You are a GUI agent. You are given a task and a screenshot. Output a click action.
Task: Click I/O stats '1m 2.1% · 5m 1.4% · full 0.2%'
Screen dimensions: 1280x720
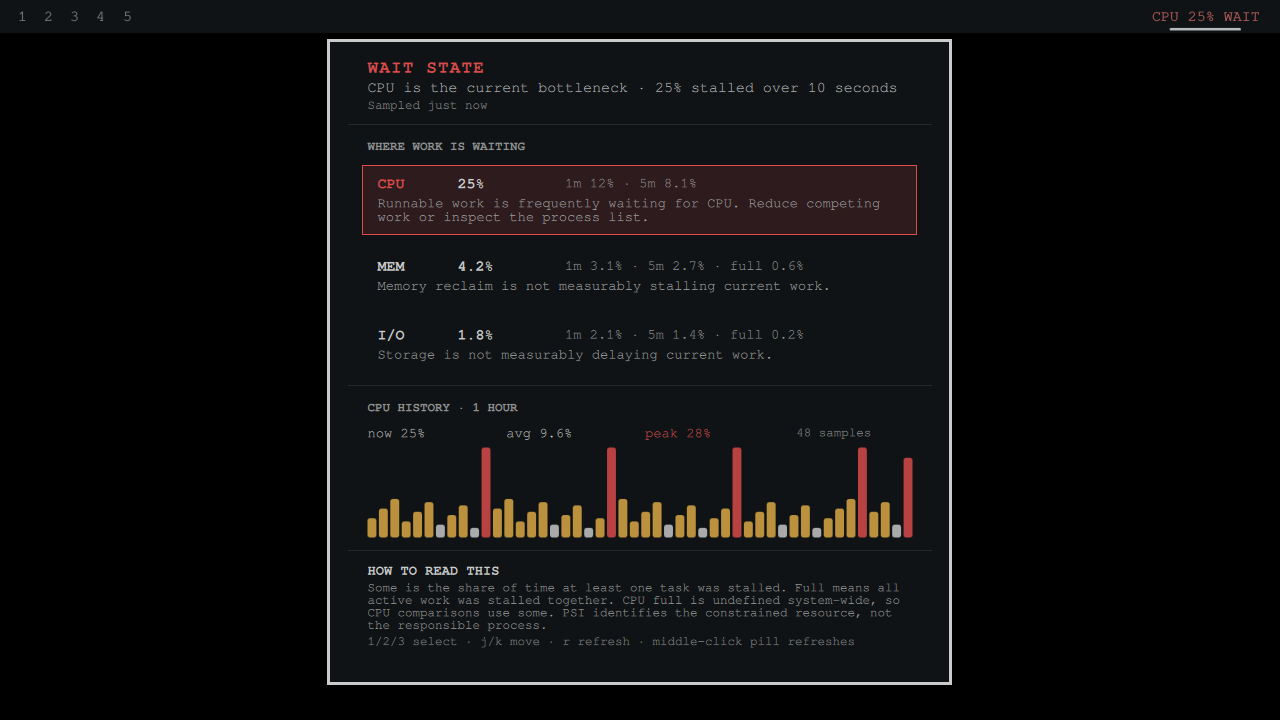click(x=684, y=336)
